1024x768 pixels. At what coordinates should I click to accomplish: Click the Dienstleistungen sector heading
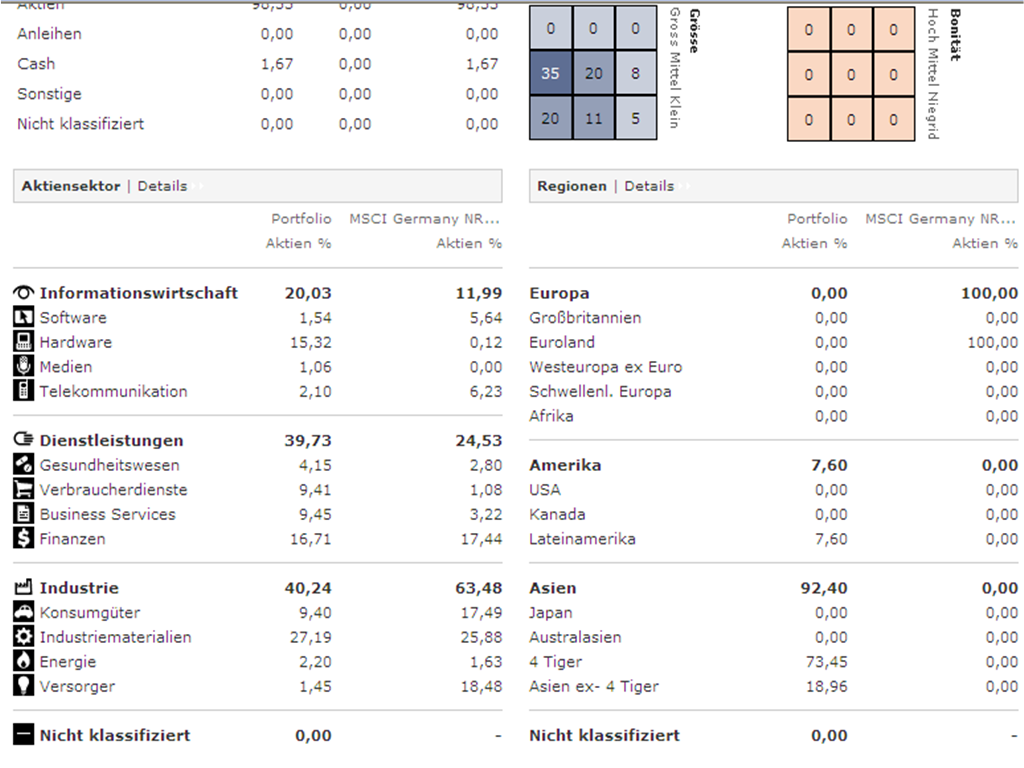[x=111, y=441]
